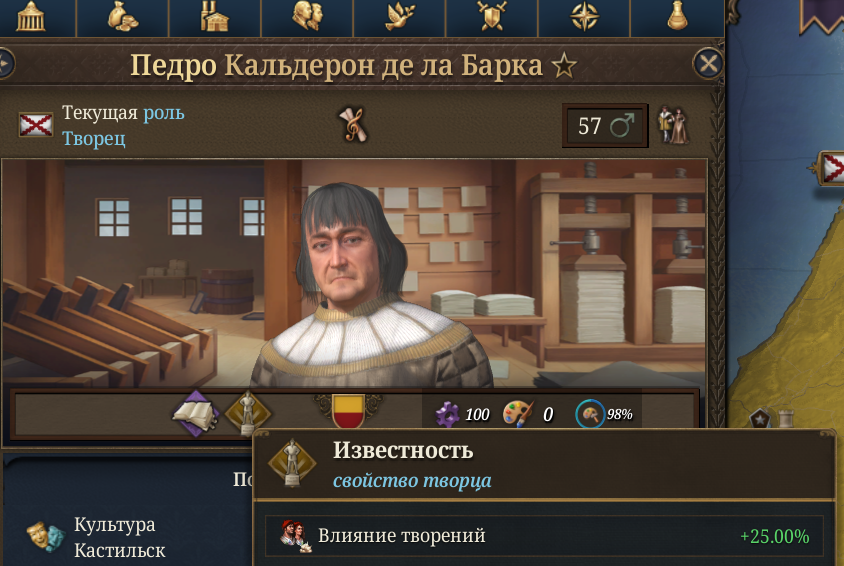Open the military swords and shield tab
Screen dimensions: 844x566
tap(492, 16)
